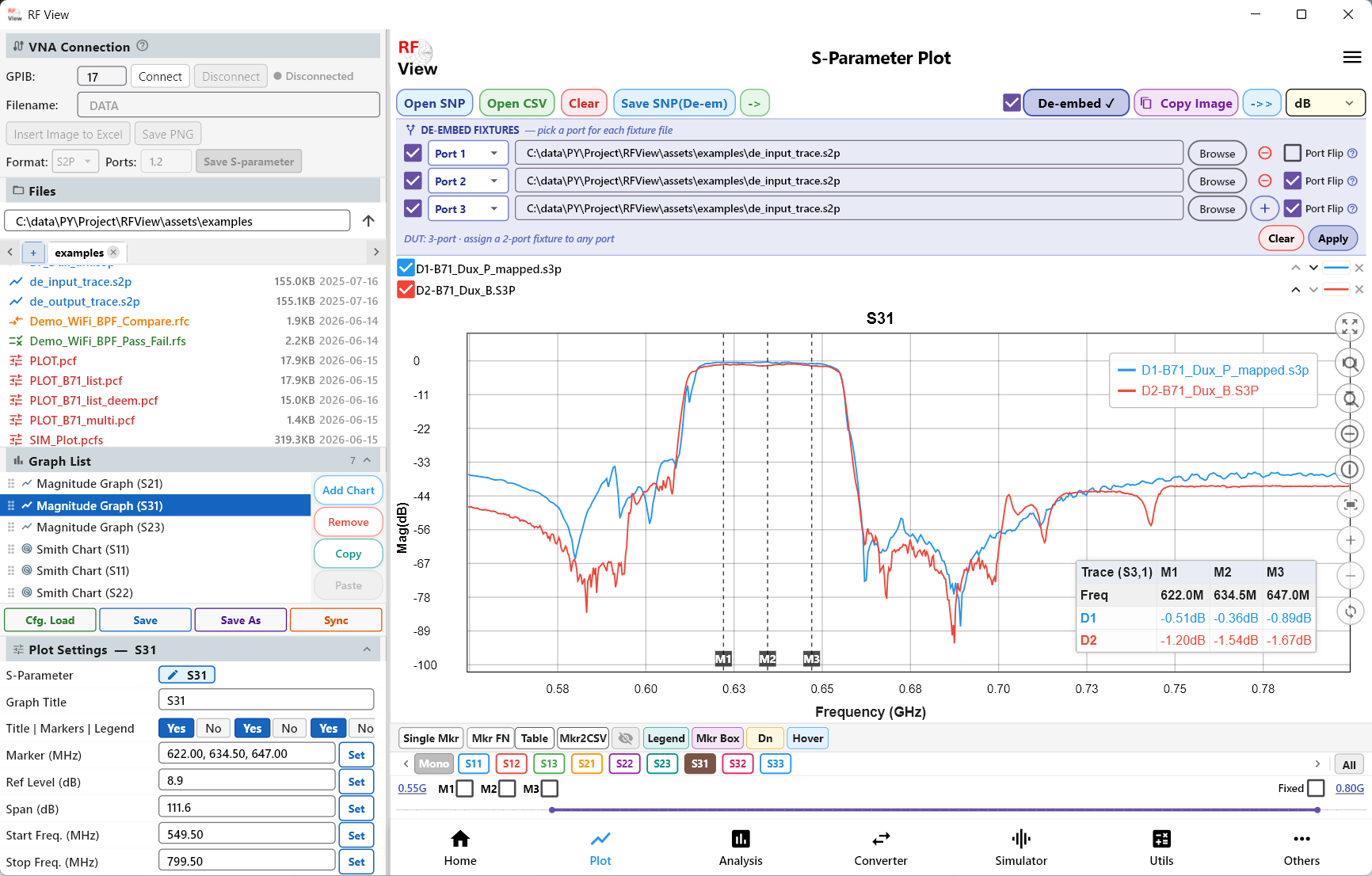Collapse the Graph List section
Image resolution: width=1372 pixels, height=876 pixels.
pos(367,460)
